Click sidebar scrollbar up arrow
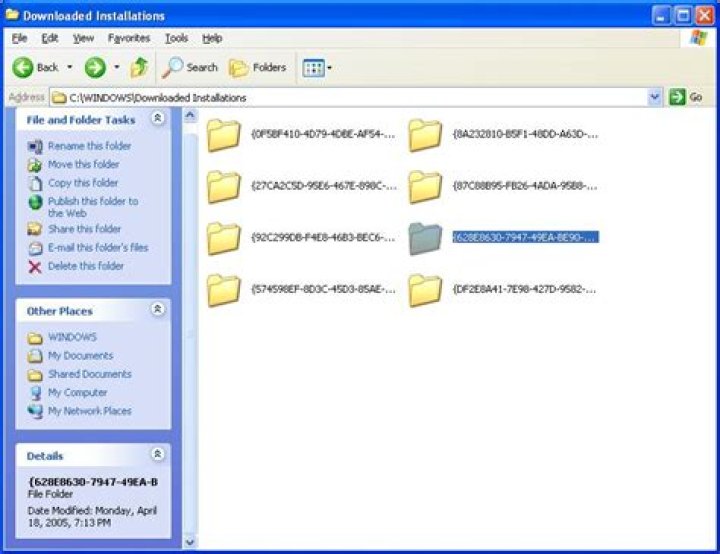720x554 pixels. pos(190,115)
